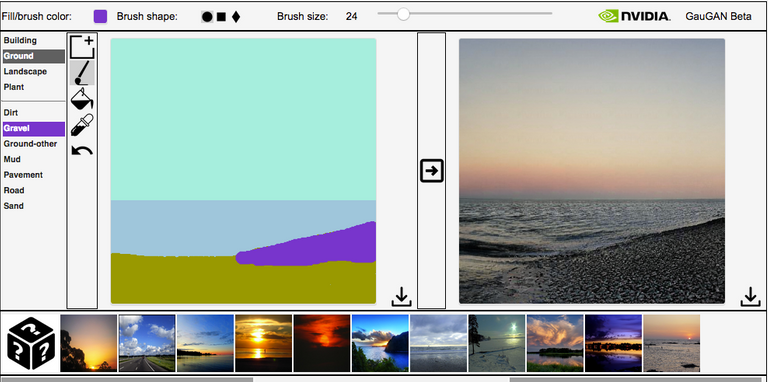Screen dimensions: 768x382
Task: Click the brush size slider handle
Action: pos(403,14)
